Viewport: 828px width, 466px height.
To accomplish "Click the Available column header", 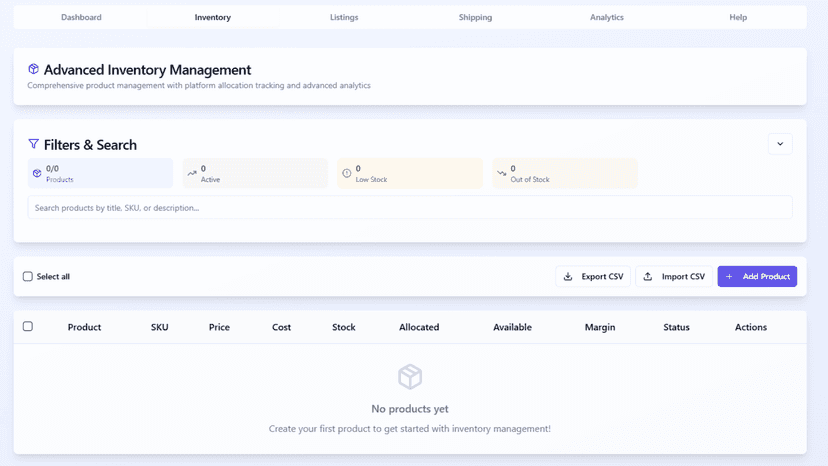I will 512,327.
